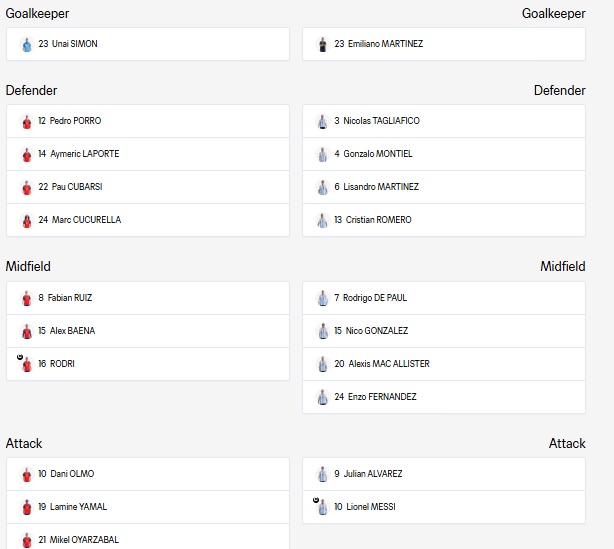The height and width of the screenshot is (549, 614).
Task: Choose Marc Cucurella in the lineup
Action: pos(148,220)
